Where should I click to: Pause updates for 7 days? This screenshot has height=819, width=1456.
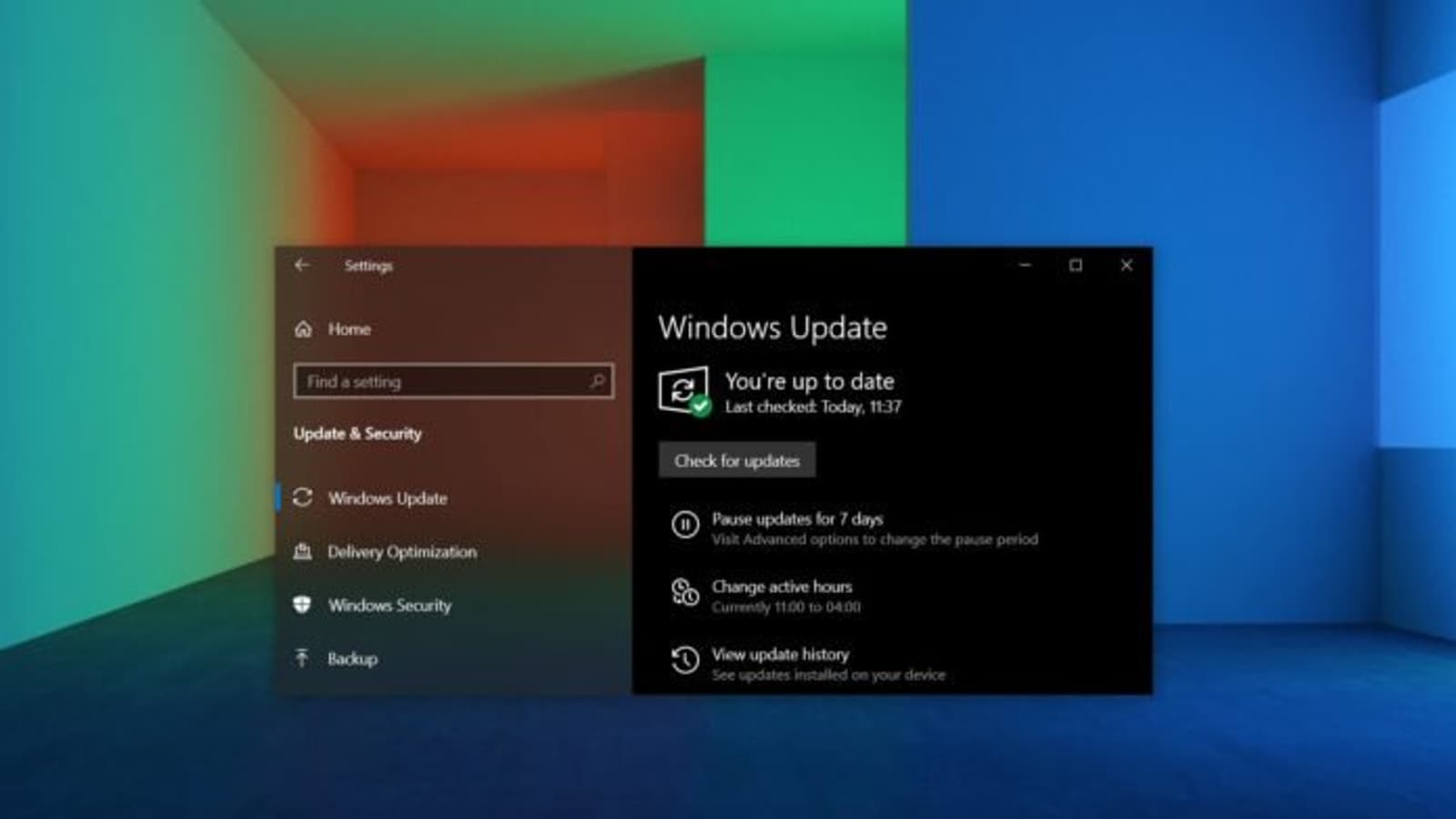[797, 519]
